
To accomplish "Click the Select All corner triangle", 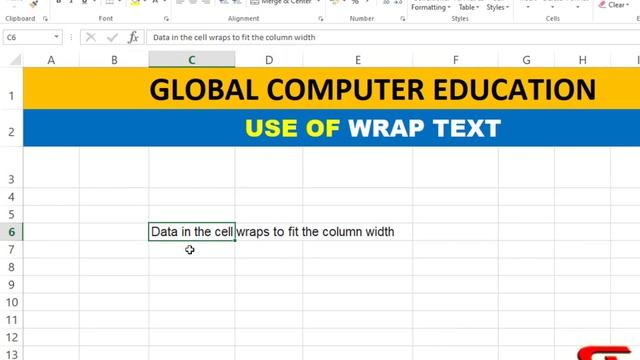I will pyautogui.click(x=15, y=60).
